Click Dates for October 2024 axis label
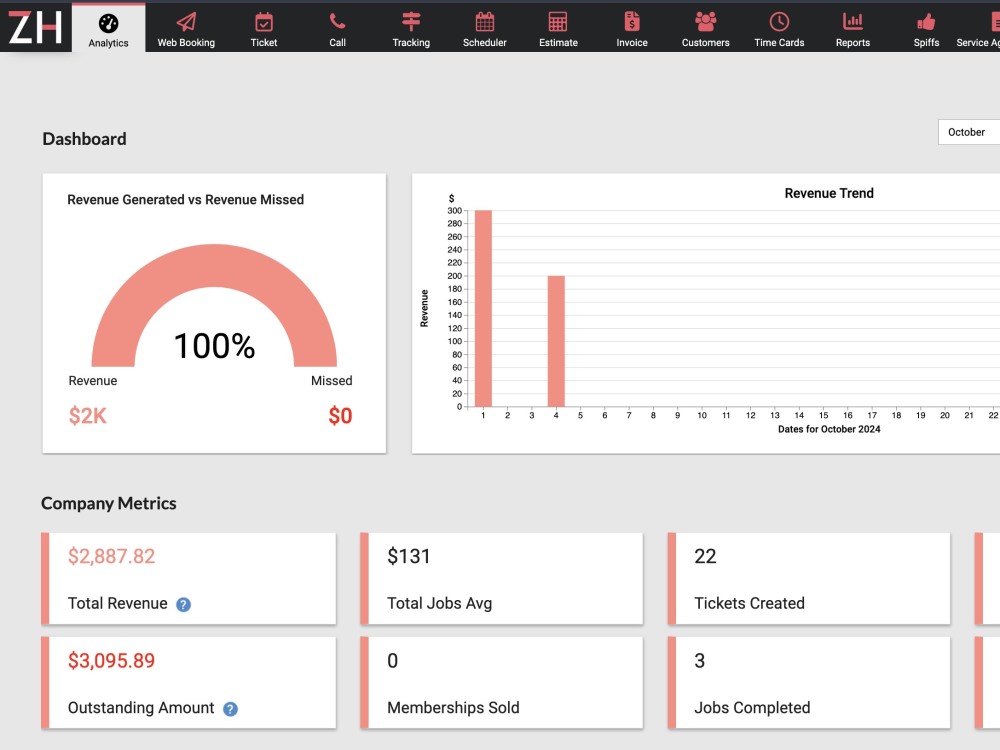 pos(829,429)
